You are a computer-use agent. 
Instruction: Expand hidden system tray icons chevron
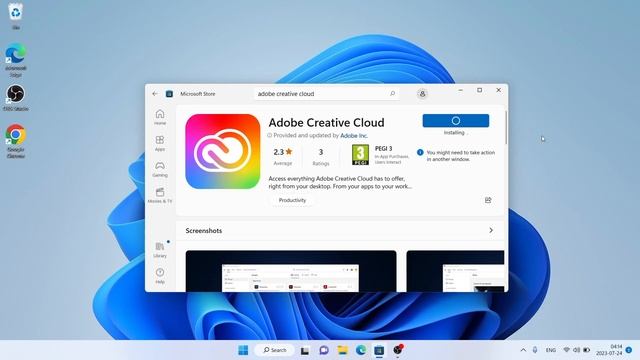pos(523,350)
